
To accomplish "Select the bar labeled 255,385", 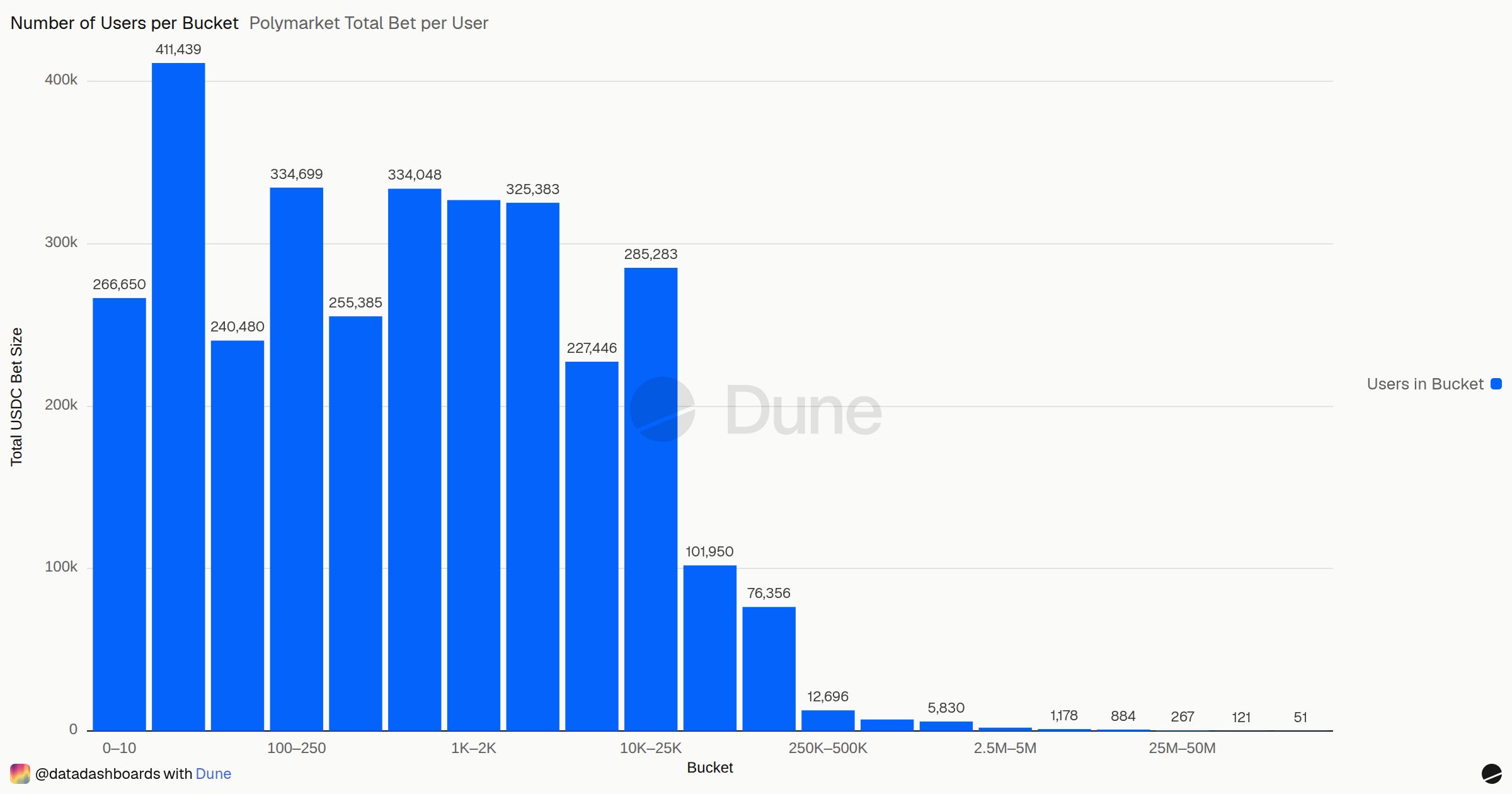I will pyautogui.click(x=355, y=524).
